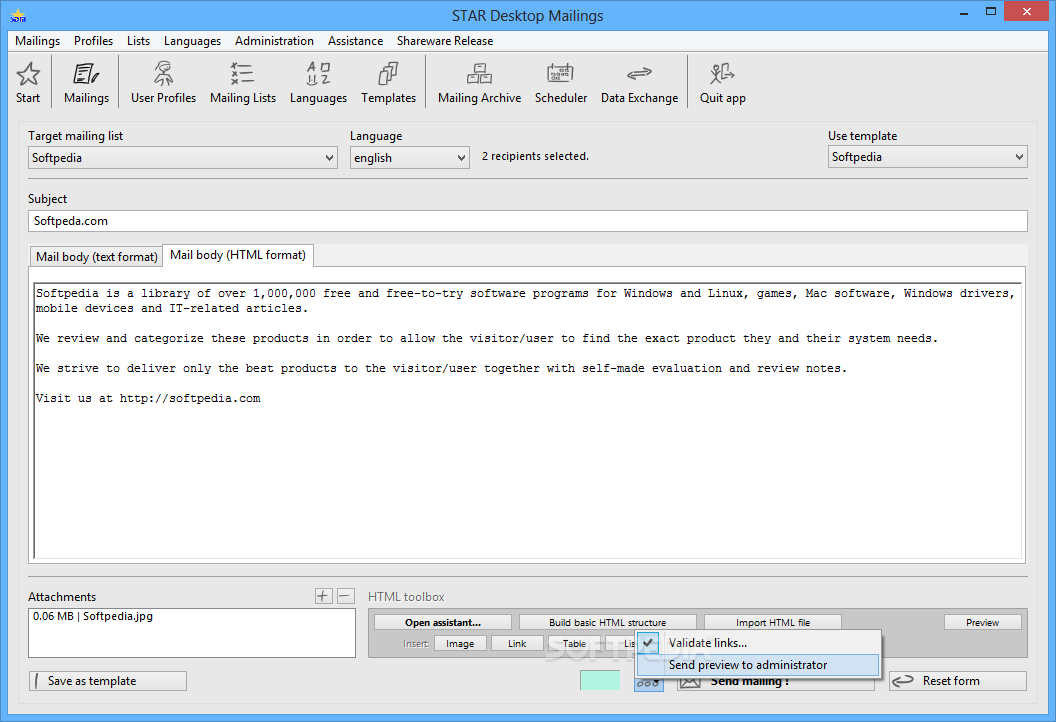Screen dimensions: 1056x722
Task: Click the Reset form button
Action: 958,681
